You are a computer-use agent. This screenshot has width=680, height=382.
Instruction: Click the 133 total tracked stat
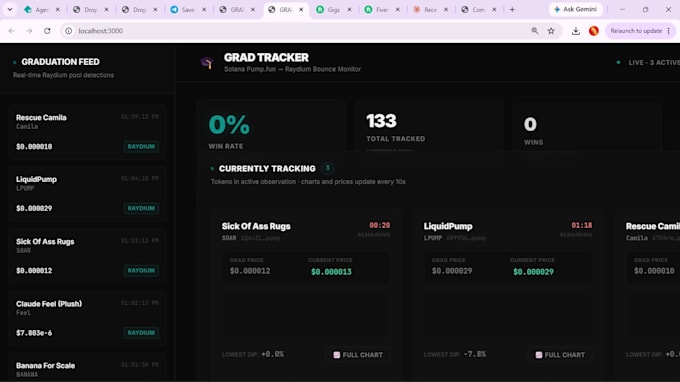(x=381, y=121)
